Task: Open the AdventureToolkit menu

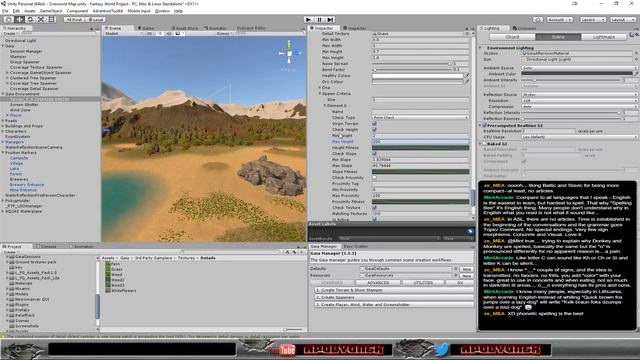Action: (108, 11)
